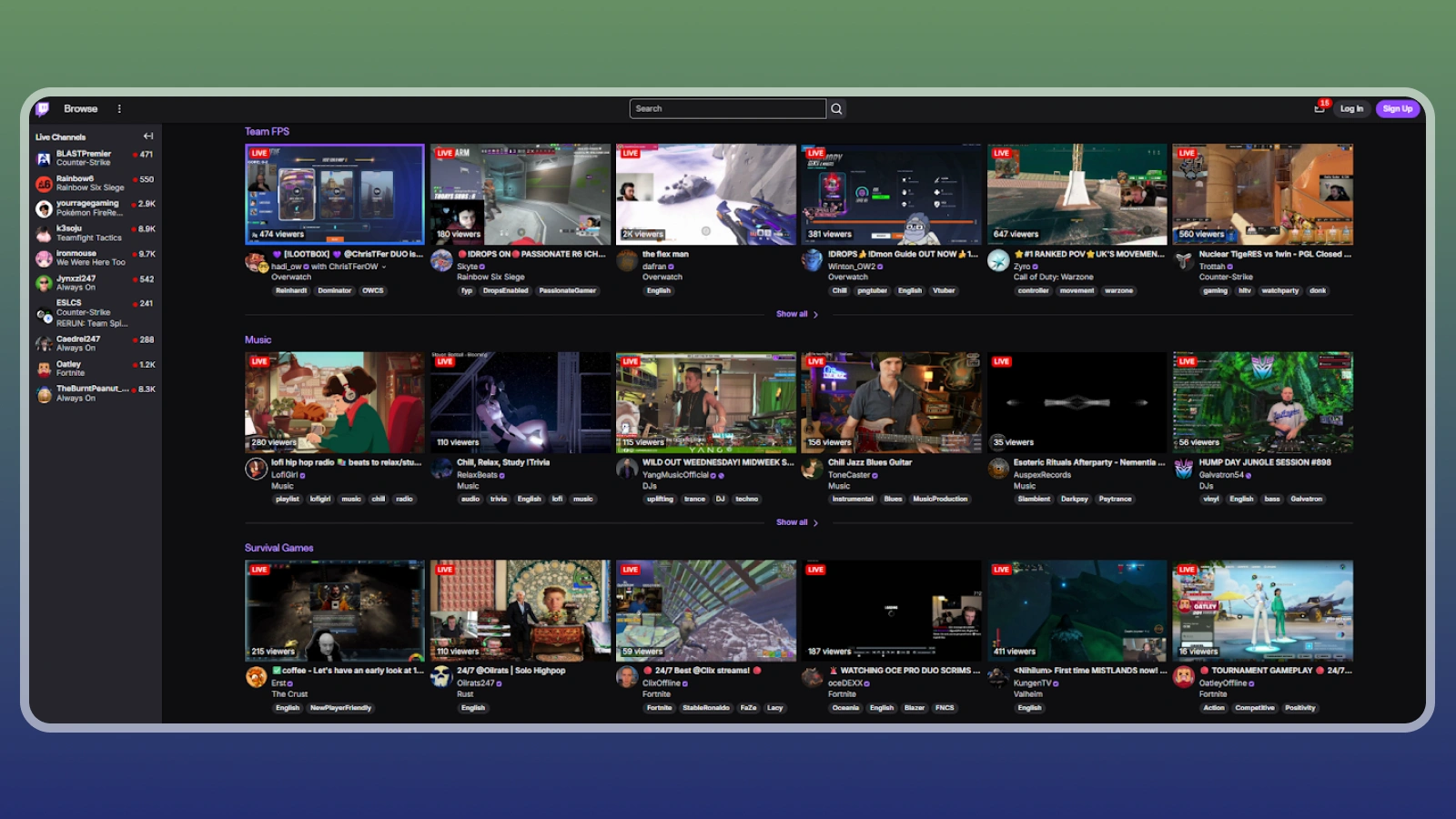Open Nuclear TigeRES vs 1win thumbnail
Image resolution: width=1456 pixels, height=819 pixels.
pyautogui.click(x=1262, y=194)
